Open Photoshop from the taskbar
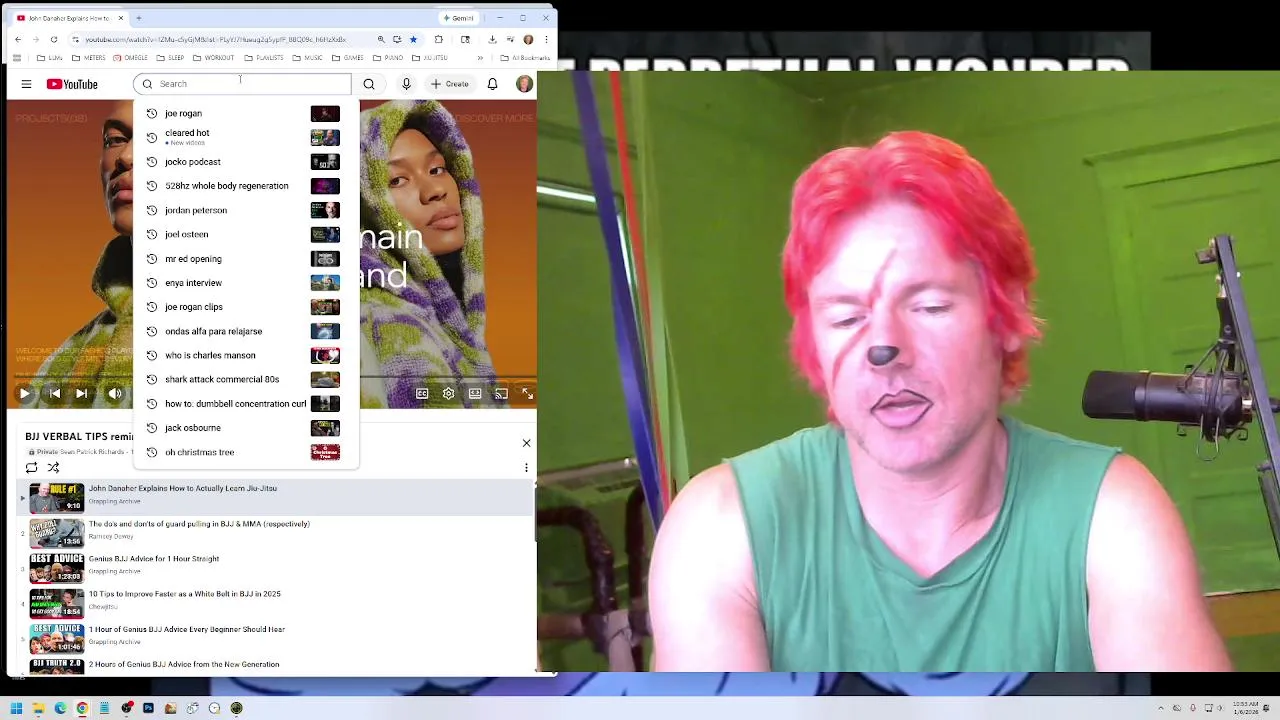1280x720 pixels. (148, 708)
